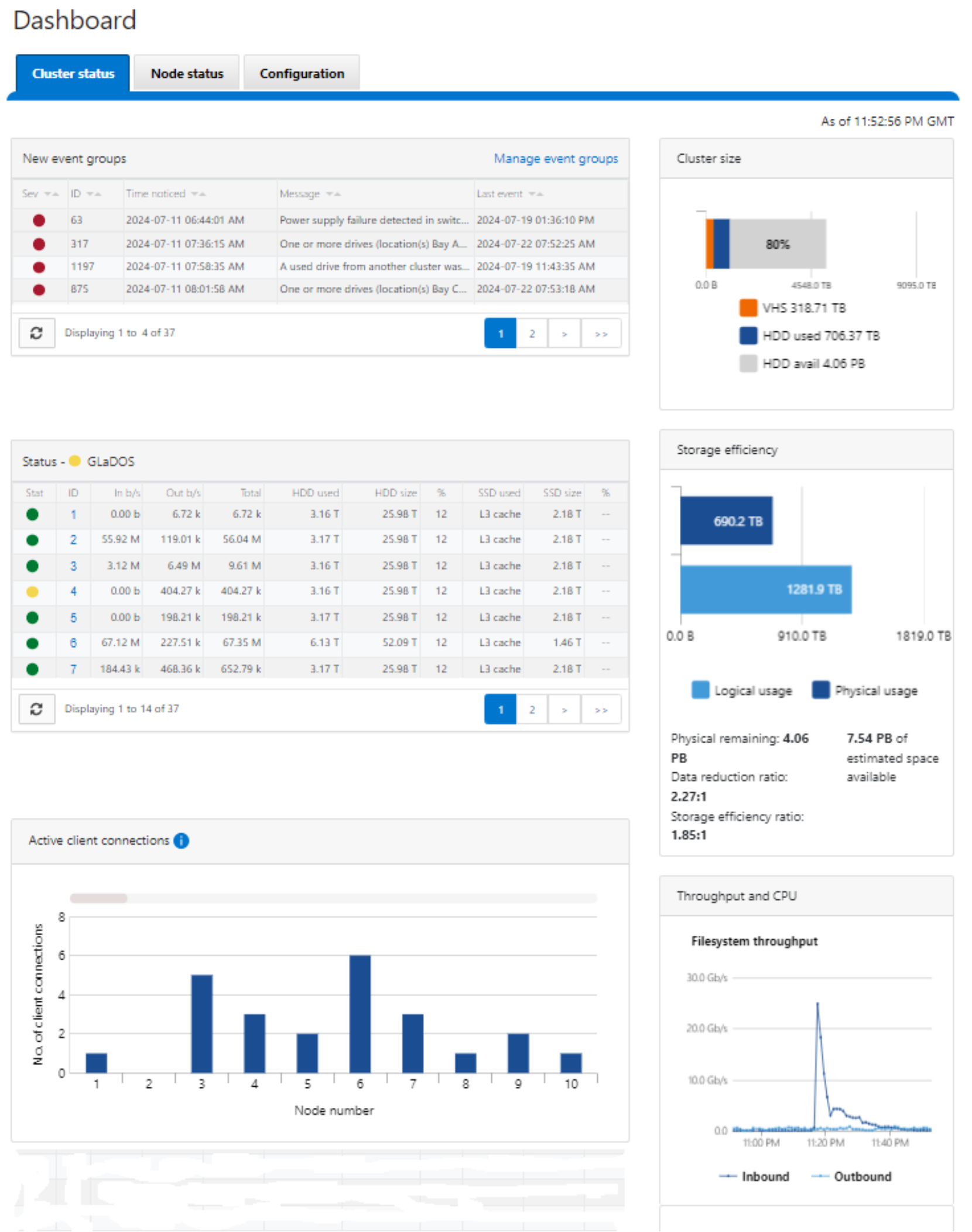Click the orange VHS legend swatch
This screenshot has width=972, height=1232.
click(x=748, y=308)
